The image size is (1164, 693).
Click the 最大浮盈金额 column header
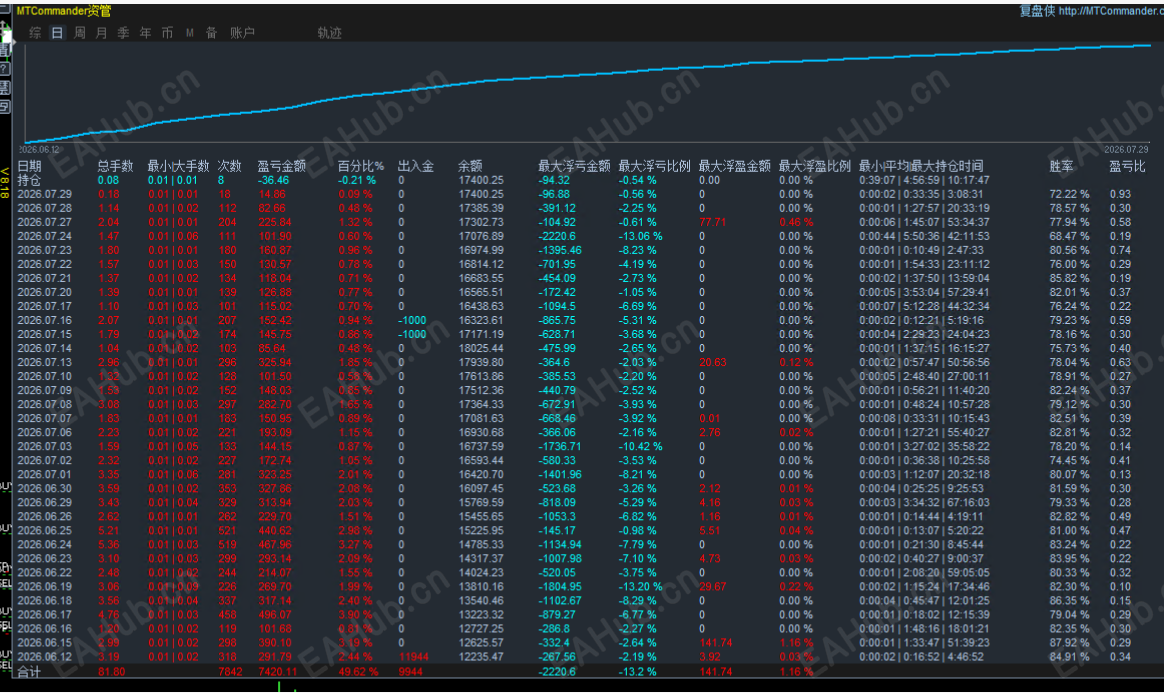click(x=734, y=166)
